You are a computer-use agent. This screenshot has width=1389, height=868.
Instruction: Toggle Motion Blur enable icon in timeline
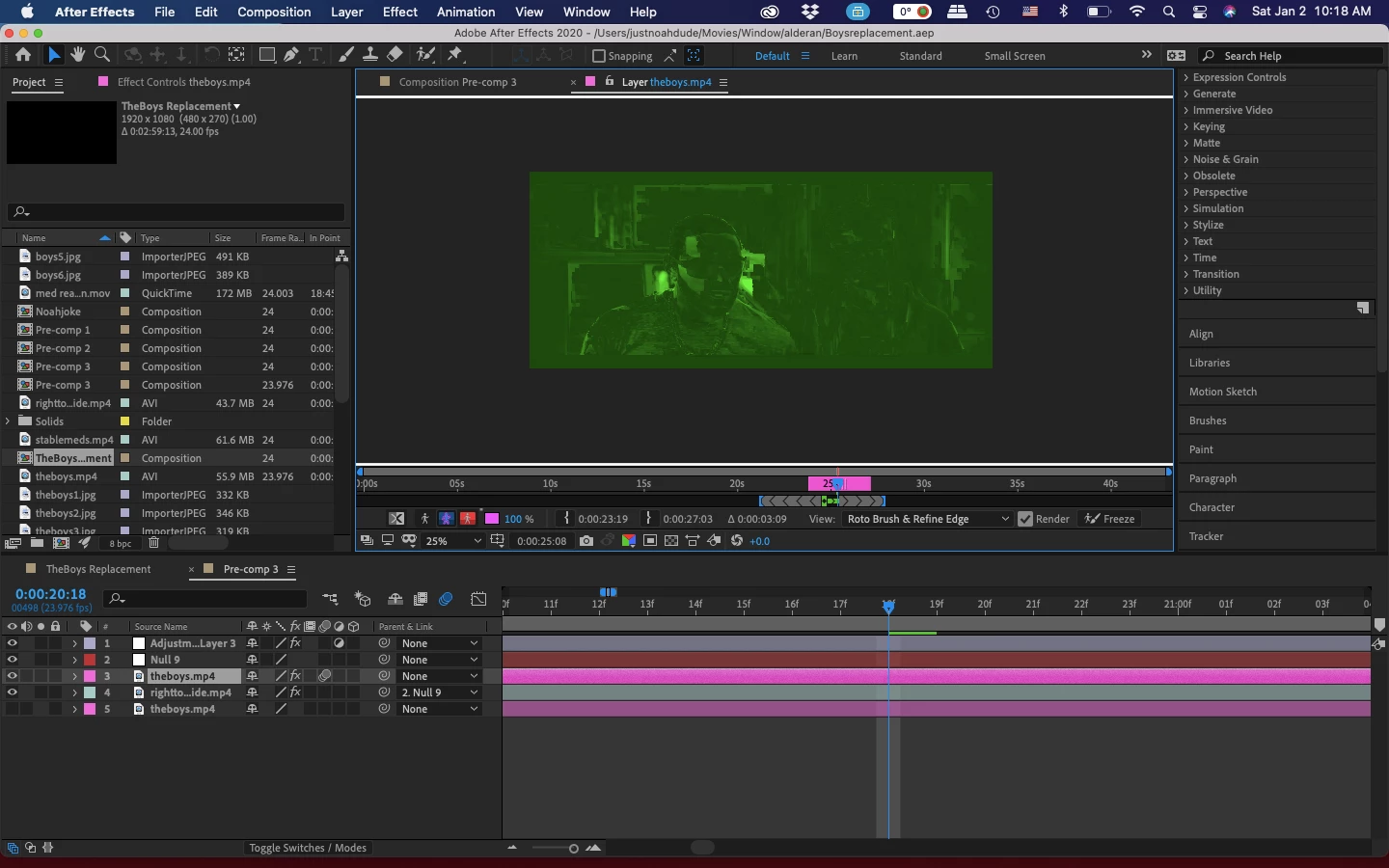point(446,599)
